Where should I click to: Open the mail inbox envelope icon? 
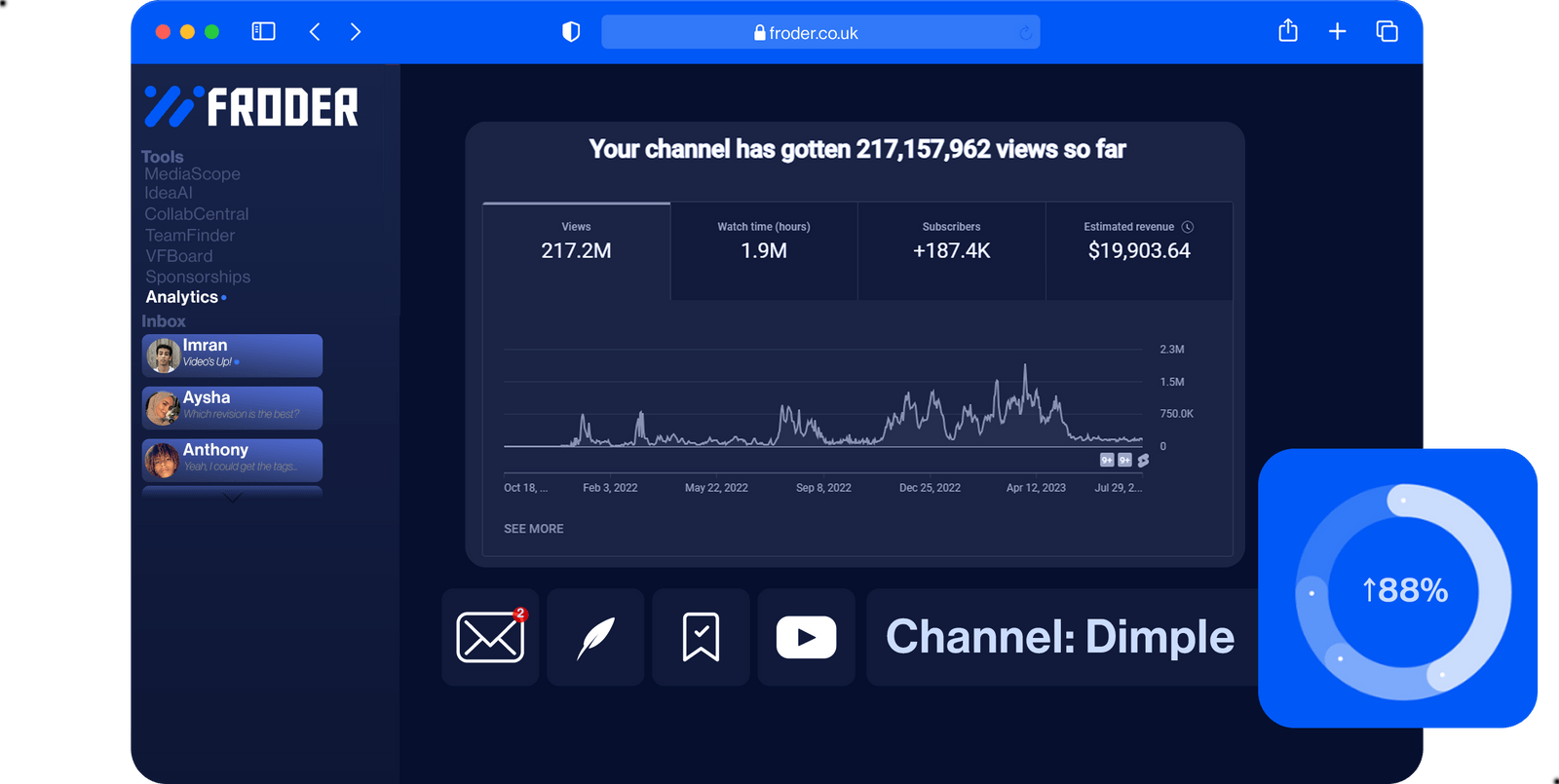pos(490,637)
